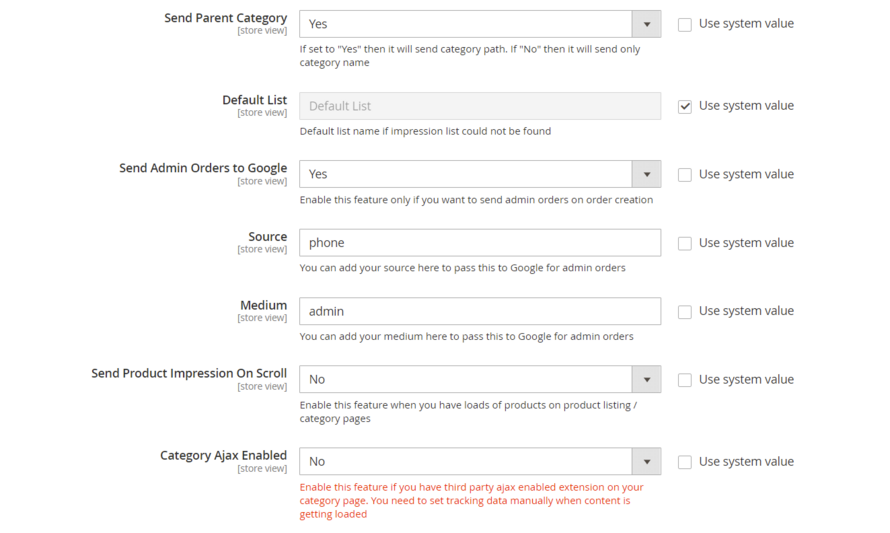Click the disabled Default List field
The image size is (890, 533).
point(480,106)
